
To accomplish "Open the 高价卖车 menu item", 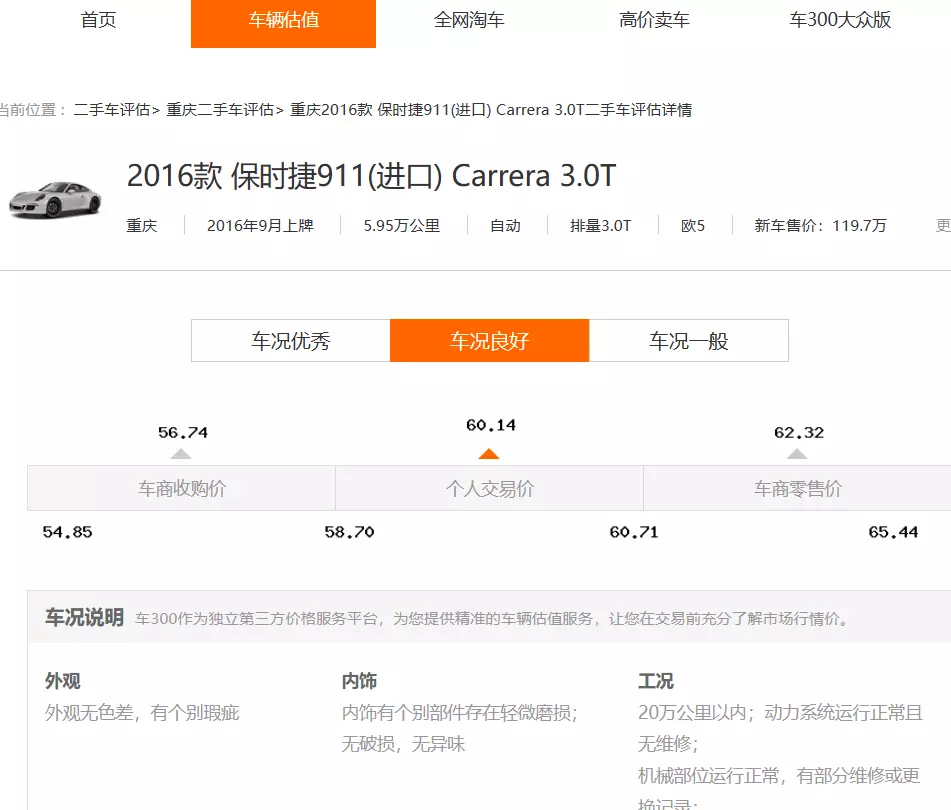I will pos(654,20).
